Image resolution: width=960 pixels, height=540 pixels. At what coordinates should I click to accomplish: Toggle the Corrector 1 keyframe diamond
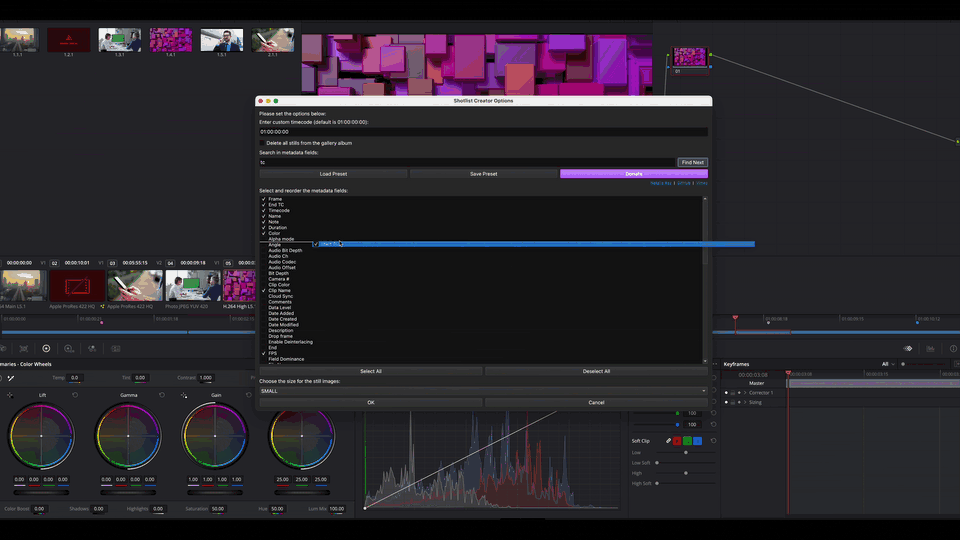[739, 392]
